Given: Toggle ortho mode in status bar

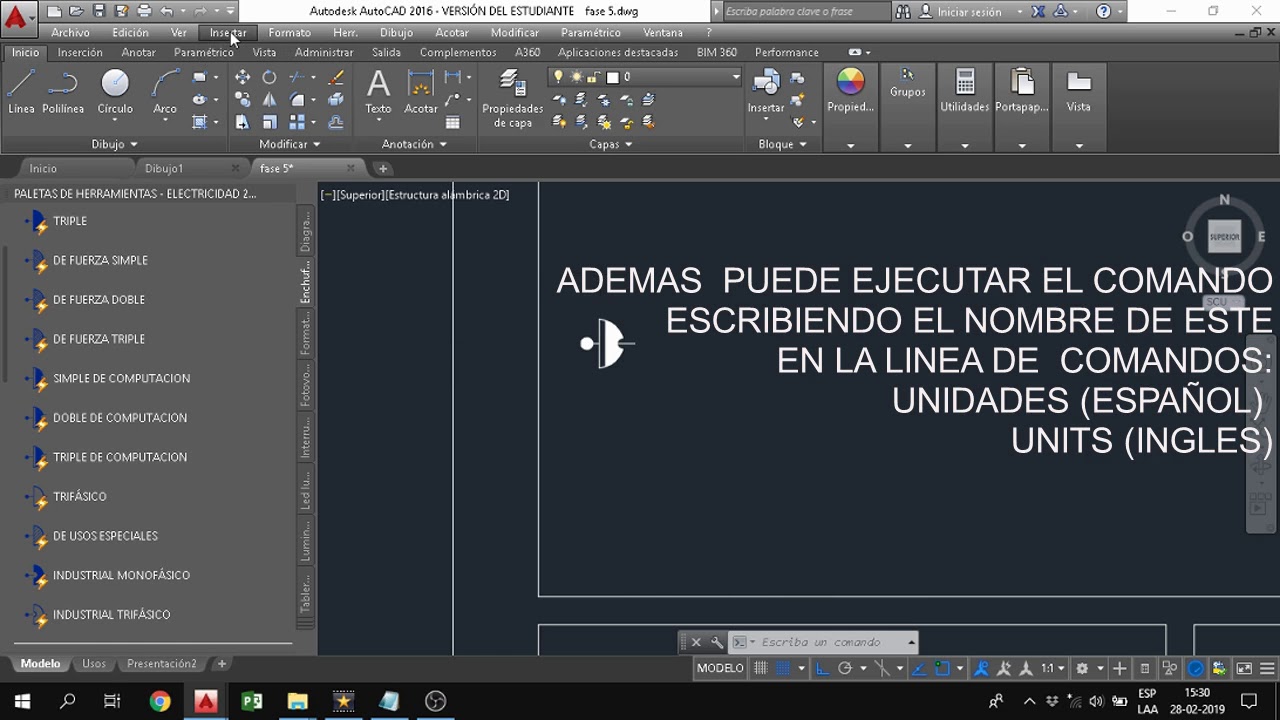Looking at the screenshot, I should (823, 668).
